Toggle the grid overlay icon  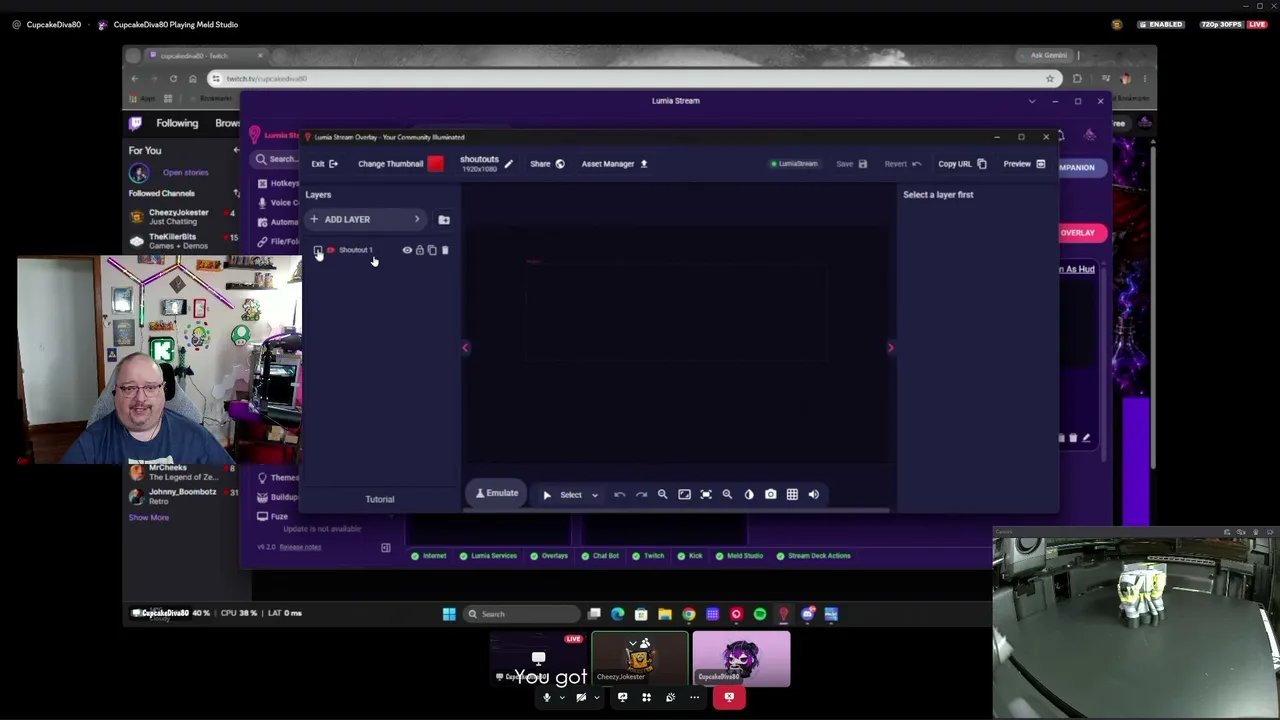pos(792,494)
